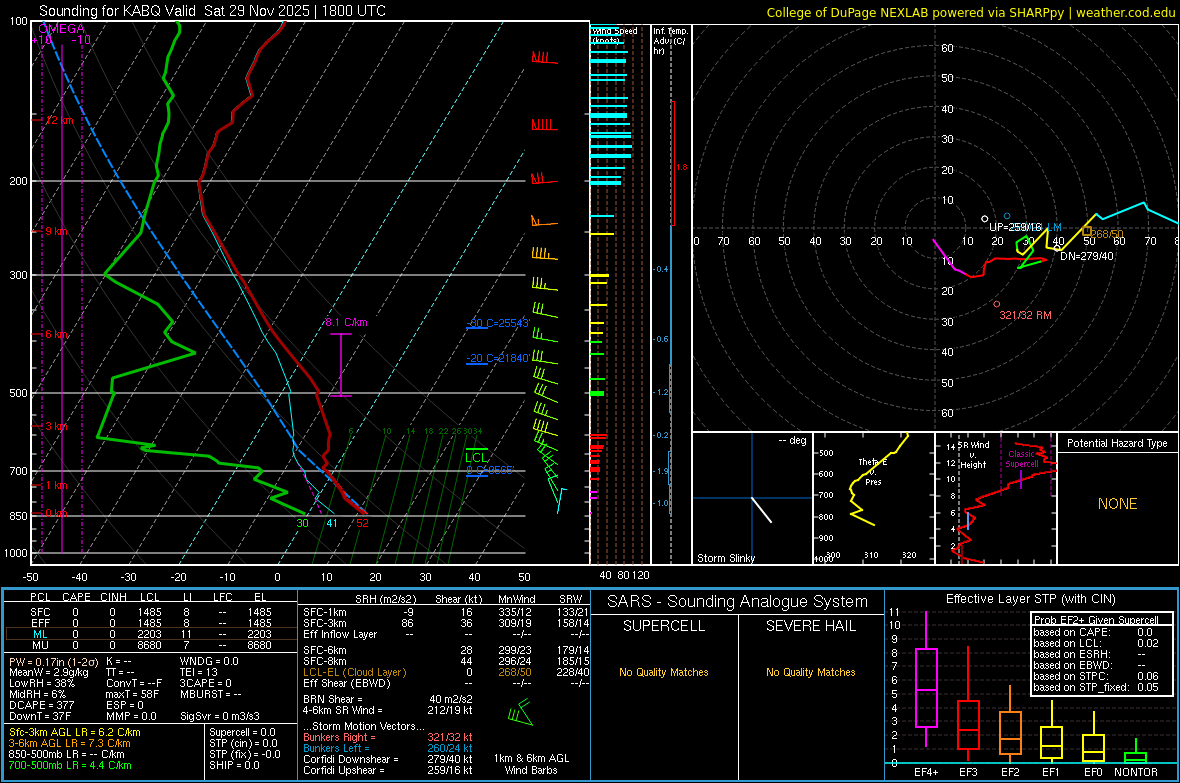The width and height of the screenshot is (1180, 783).
Task: Click the OMEGA label on the skew-T
Action: pos(61,29)
